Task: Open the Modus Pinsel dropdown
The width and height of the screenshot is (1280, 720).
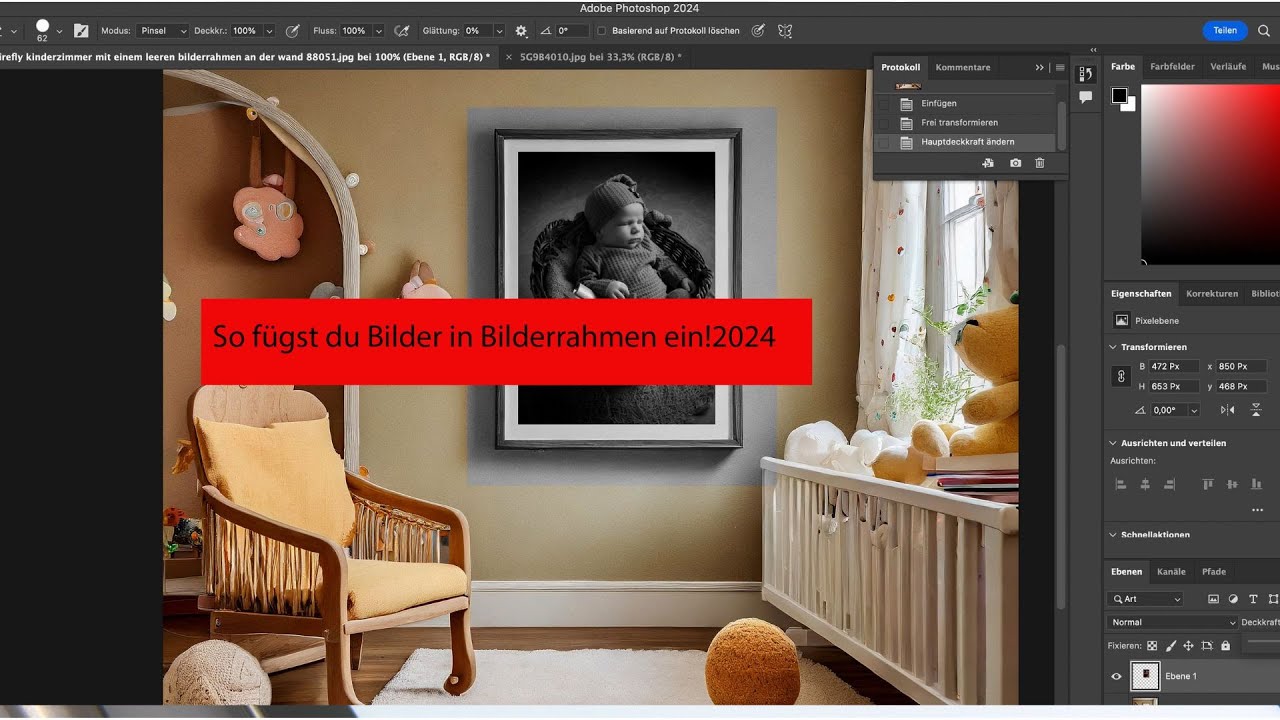Action: tap(163, 31)
